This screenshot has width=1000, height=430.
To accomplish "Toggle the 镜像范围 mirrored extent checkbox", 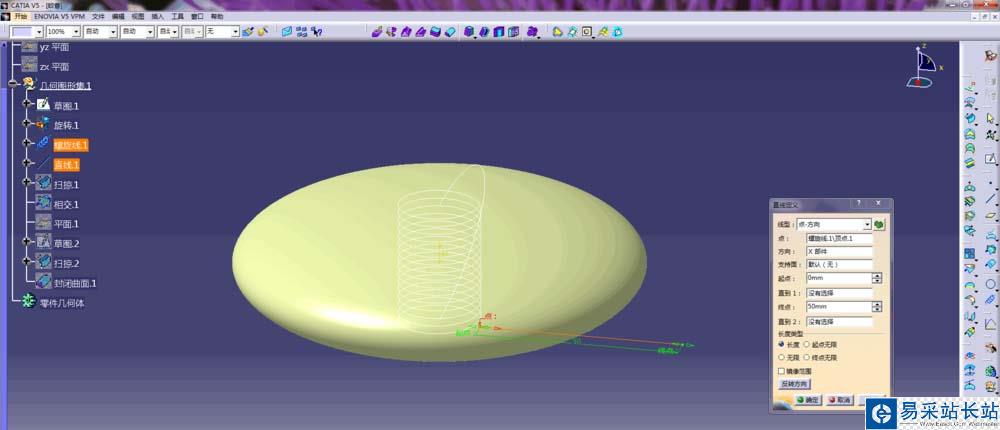I will [782, 371].
